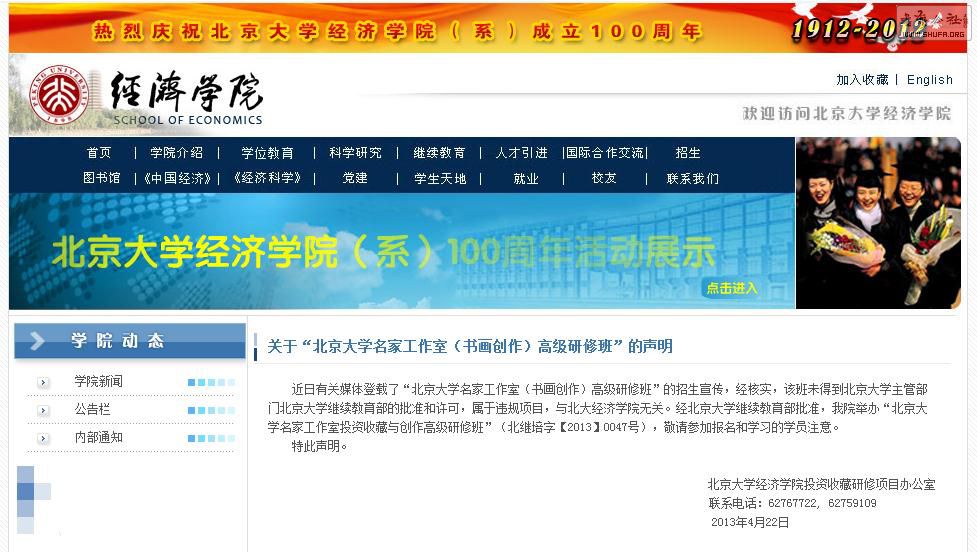Viewport: 977px width, 552px height.
Task: Select 科学研究 in the navigation bar
Action: point(355,153)
